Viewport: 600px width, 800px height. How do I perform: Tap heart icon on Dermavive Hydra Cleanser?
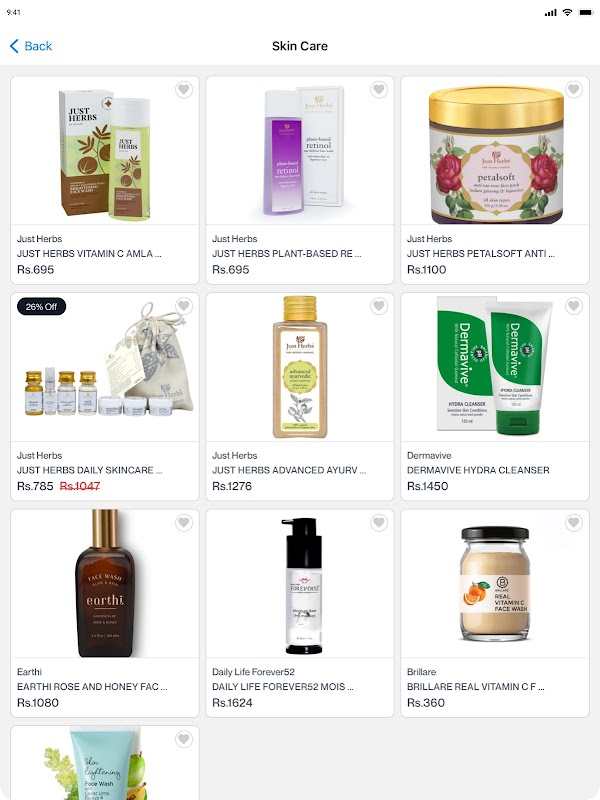coord(573,306)
